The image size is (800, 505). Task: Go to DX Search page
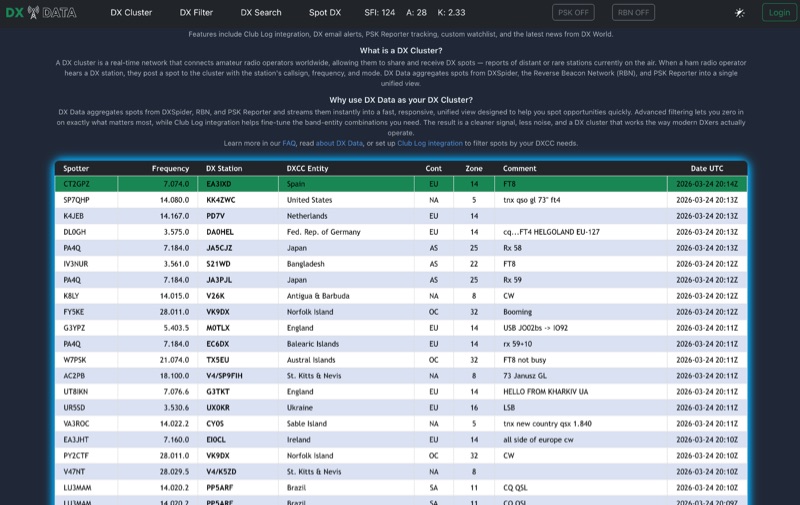[261, 13]
